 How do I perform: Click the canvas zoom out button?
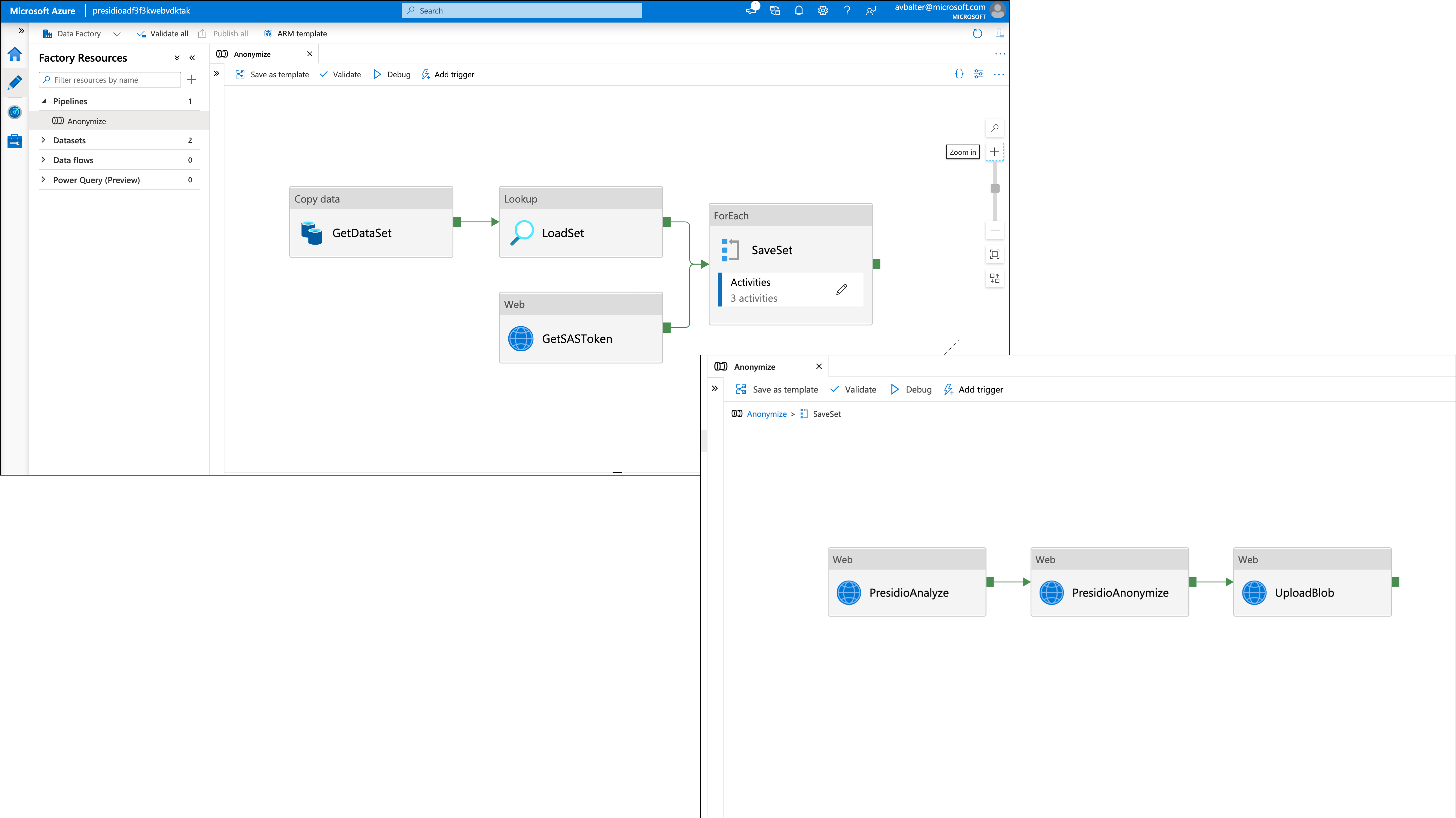(x=995, y=230)
